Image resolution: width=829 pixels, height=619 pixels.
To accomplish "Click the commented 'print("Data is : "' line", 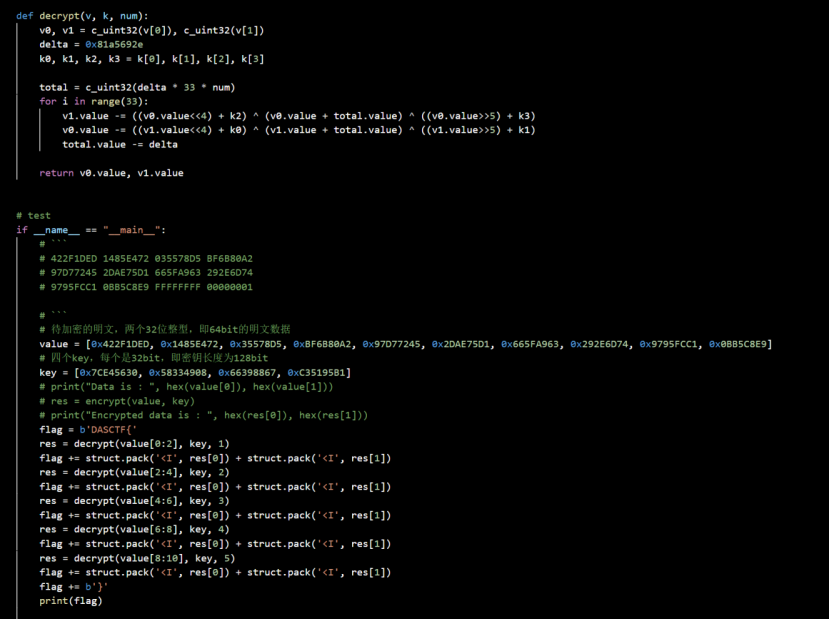I will [x=186, y=387].
